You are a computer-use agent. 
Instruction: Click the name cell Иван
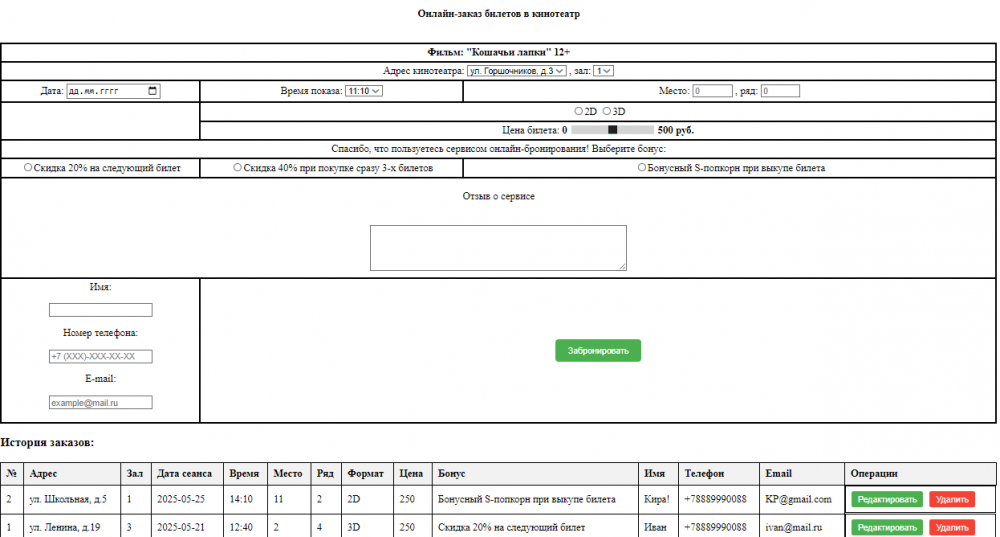[658, 527]
